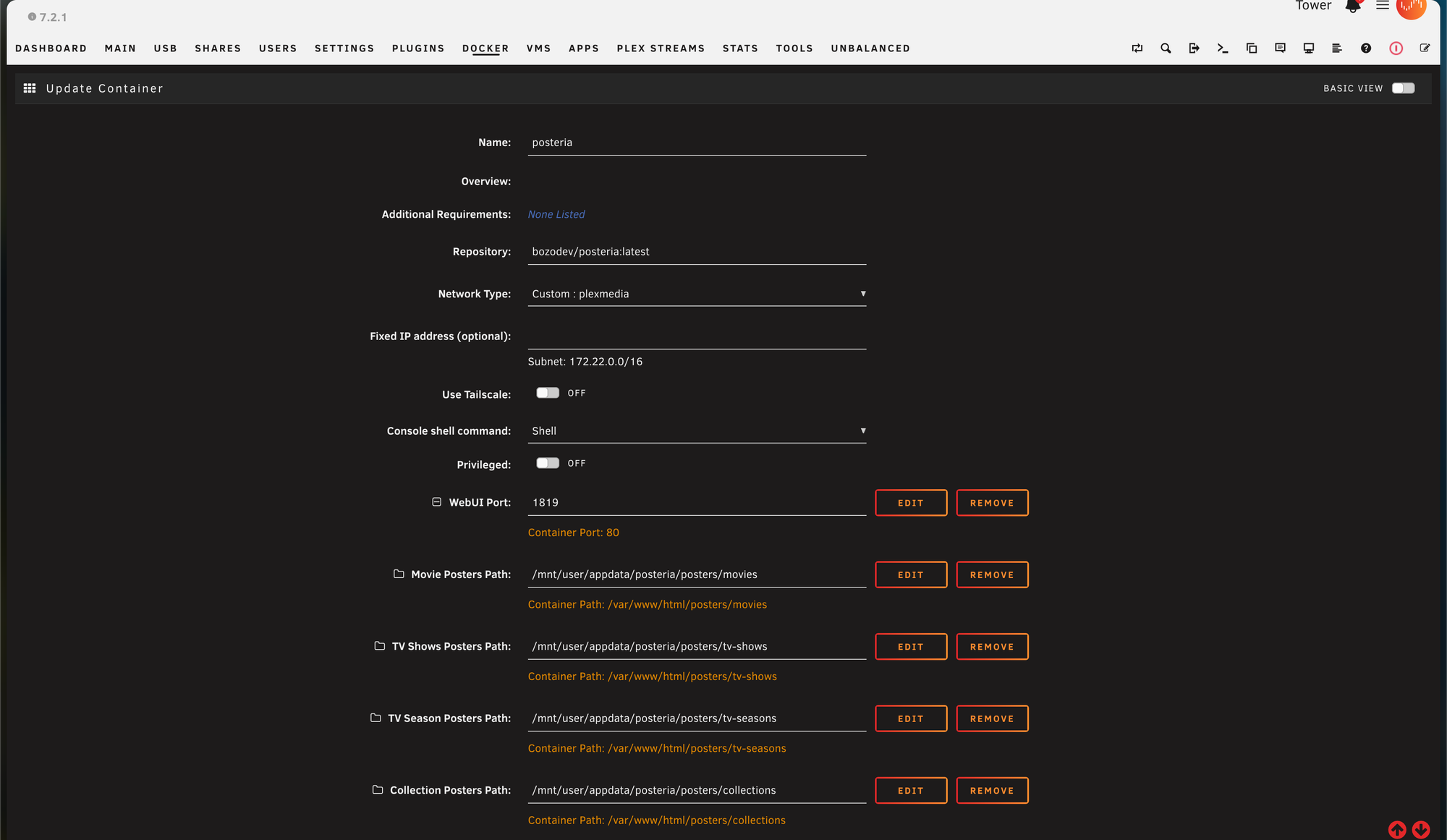Click the Fixed IP address field

click(x=696, y=336)
